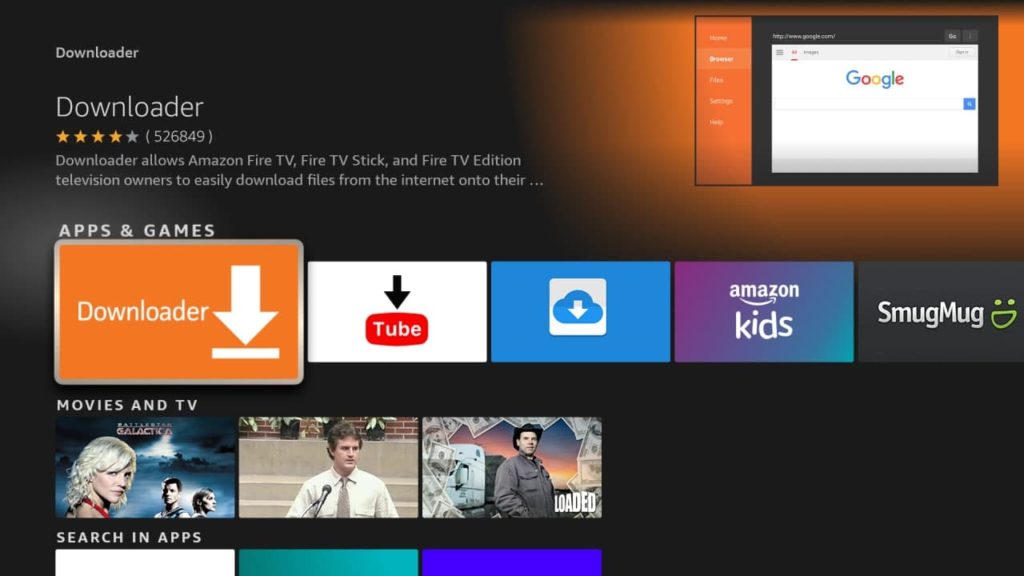Click the Downloader search term at the top

[x=97, y=53]
